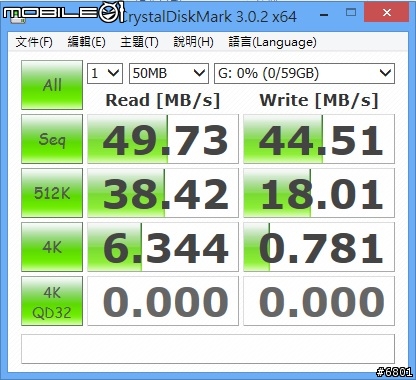The height and width of the screenshot is (380, 416).
Task: Open the 編輯(E) menu
Action: [x=87, y=42]
